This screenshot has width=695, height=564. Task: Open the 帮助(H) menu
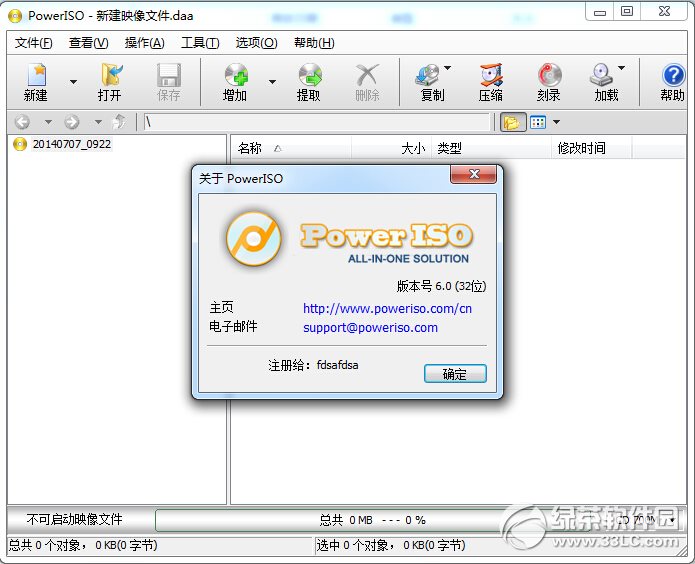point(314,43)
